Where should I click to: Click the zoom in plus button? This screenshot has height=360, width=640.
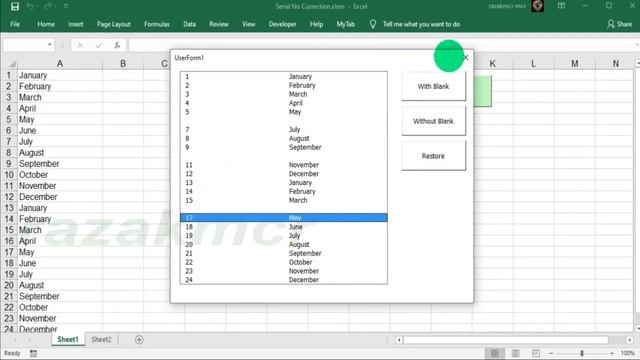611,353
